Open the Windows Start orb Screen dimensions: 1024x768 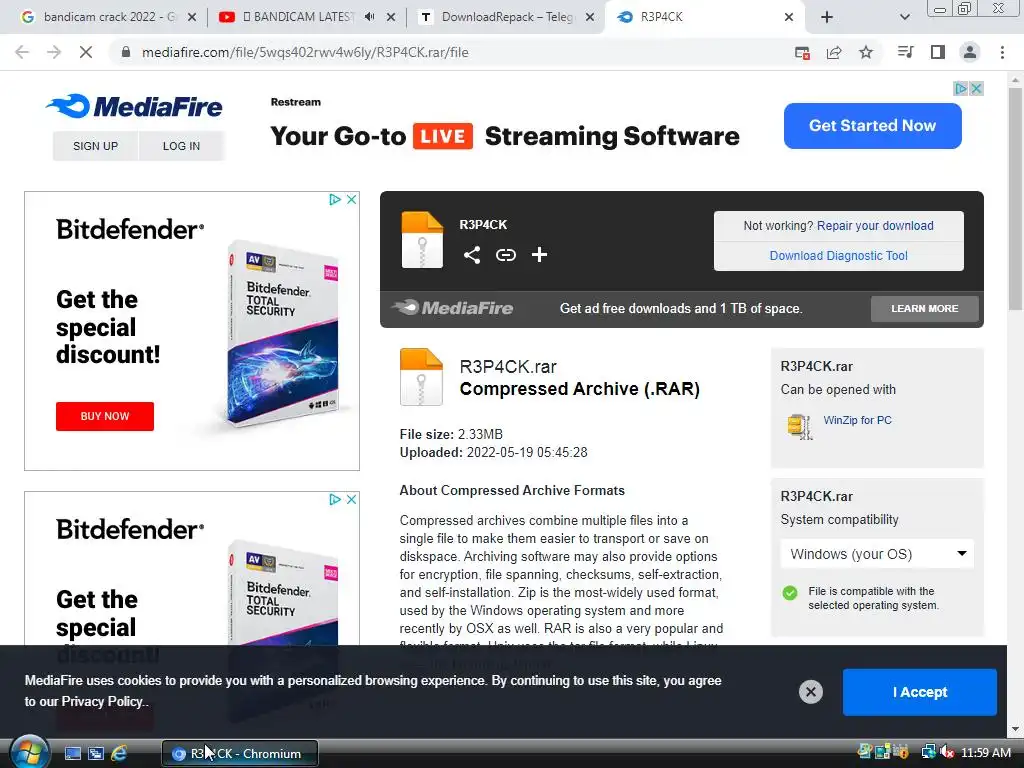pos(29,753)
